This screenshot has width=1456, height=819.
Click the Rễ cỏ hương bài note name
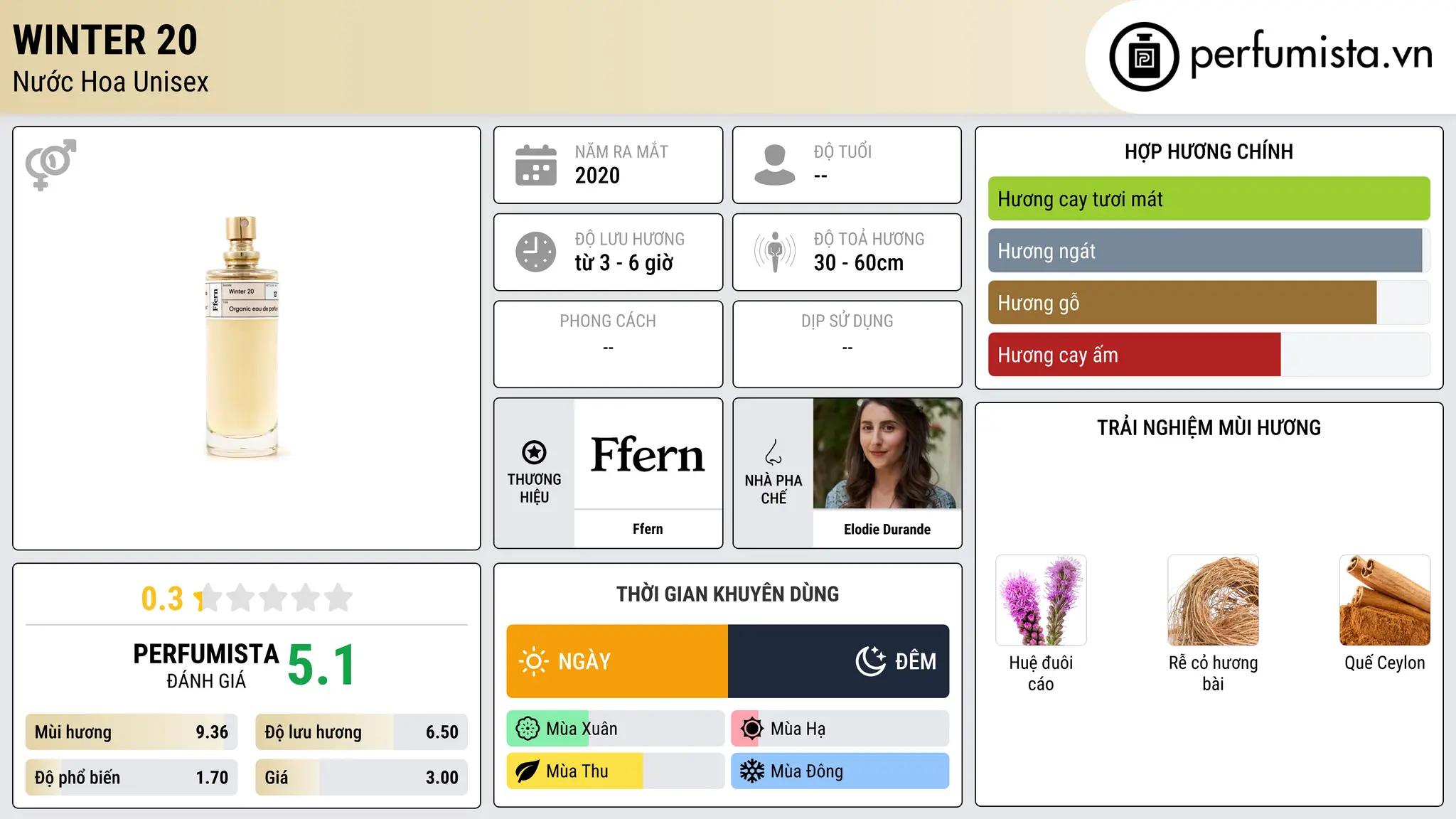(1213, 673)
